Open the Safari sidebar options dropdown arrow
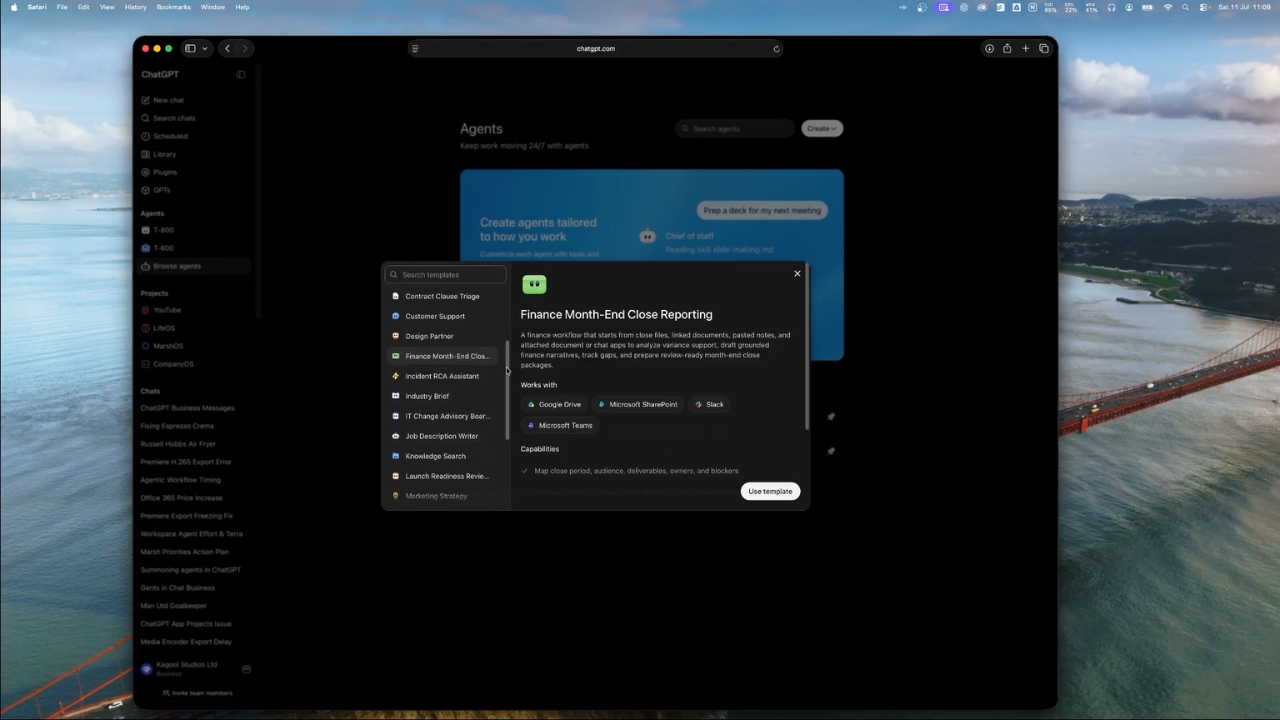This screenshot has height=720, width=1280. pos(205,48)
